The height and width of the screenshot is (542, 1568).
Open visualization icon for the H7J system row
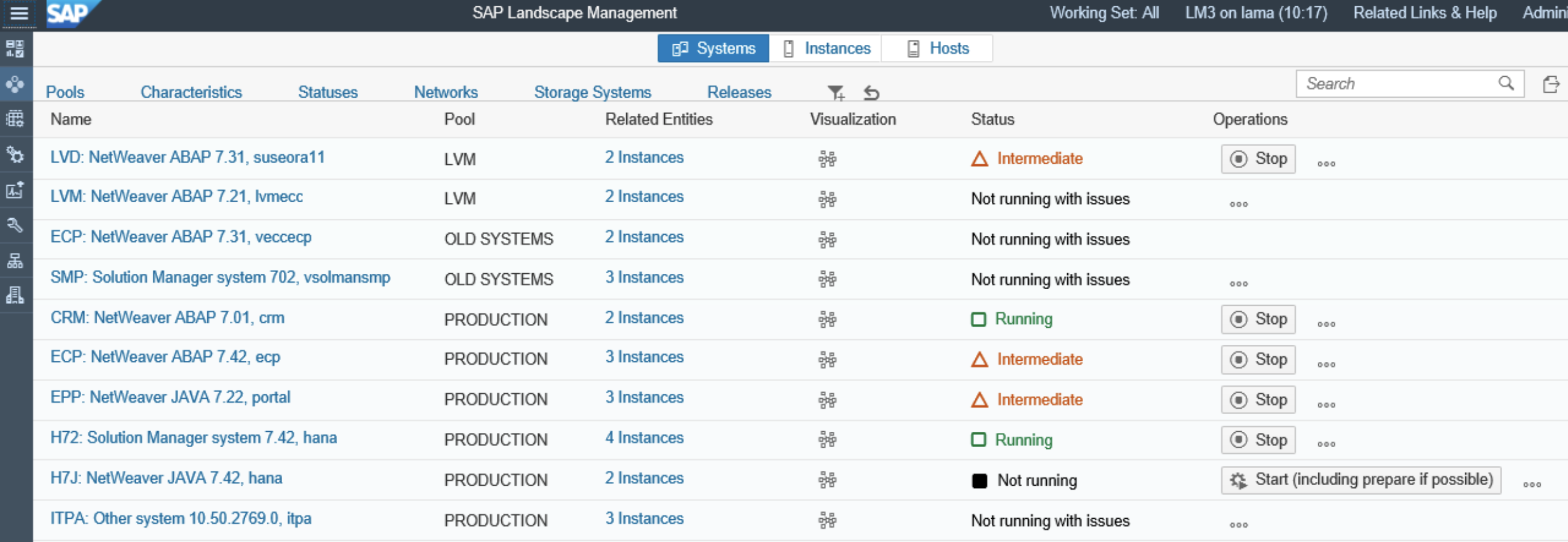[827, 480]
